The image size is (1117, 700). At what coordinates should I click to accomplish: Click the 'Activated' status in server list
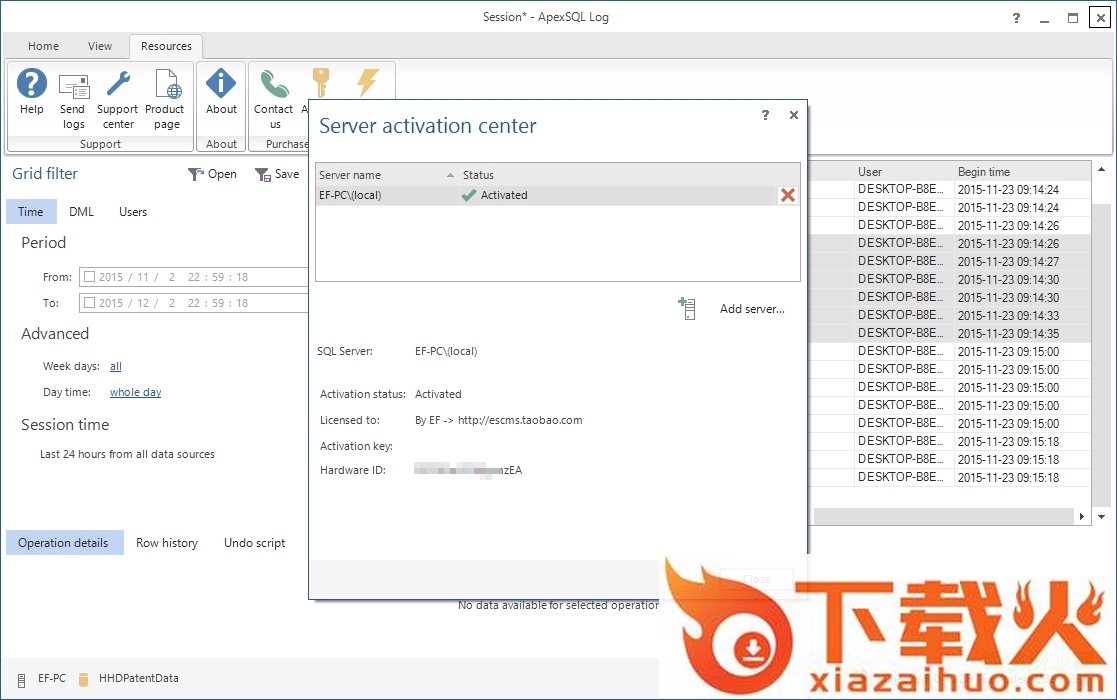(504, 195)
